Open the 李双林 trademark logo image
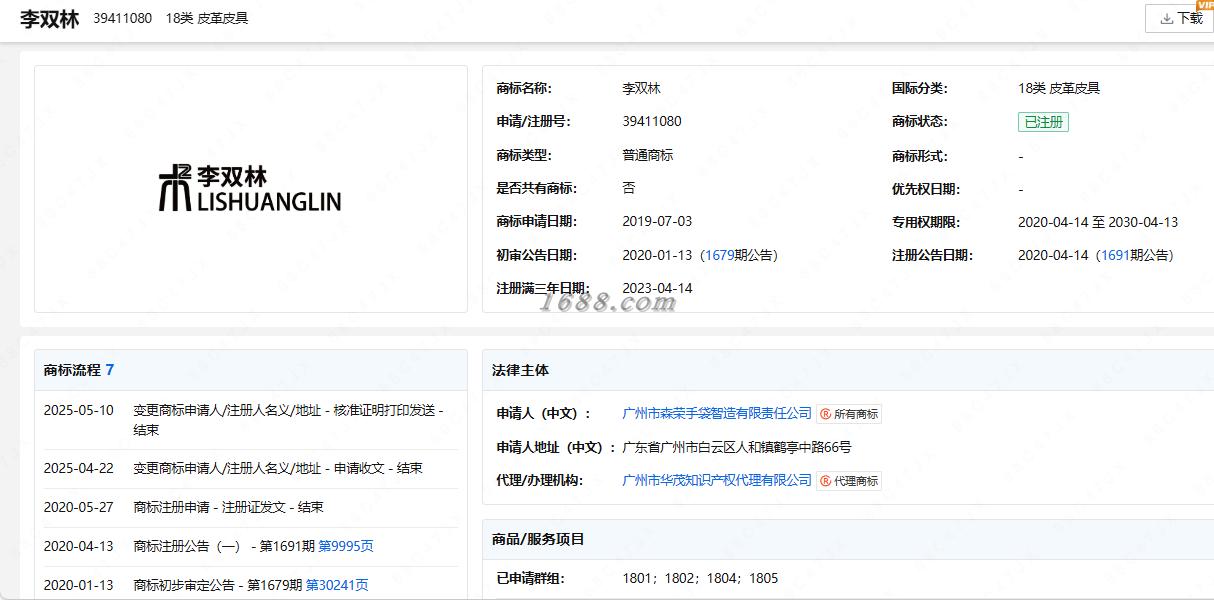The image size is (1214, 600). 250,189
